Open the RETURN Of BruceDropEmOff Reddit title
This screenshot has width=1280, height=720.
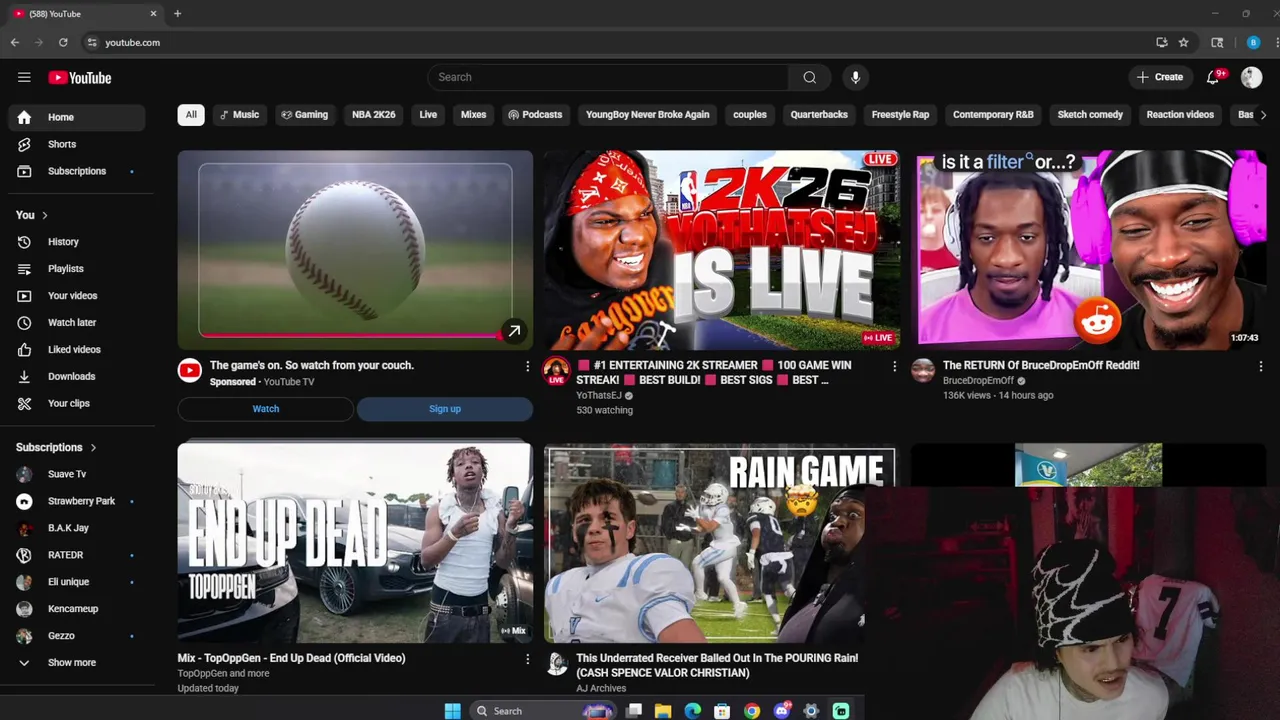pos(1041,366)
